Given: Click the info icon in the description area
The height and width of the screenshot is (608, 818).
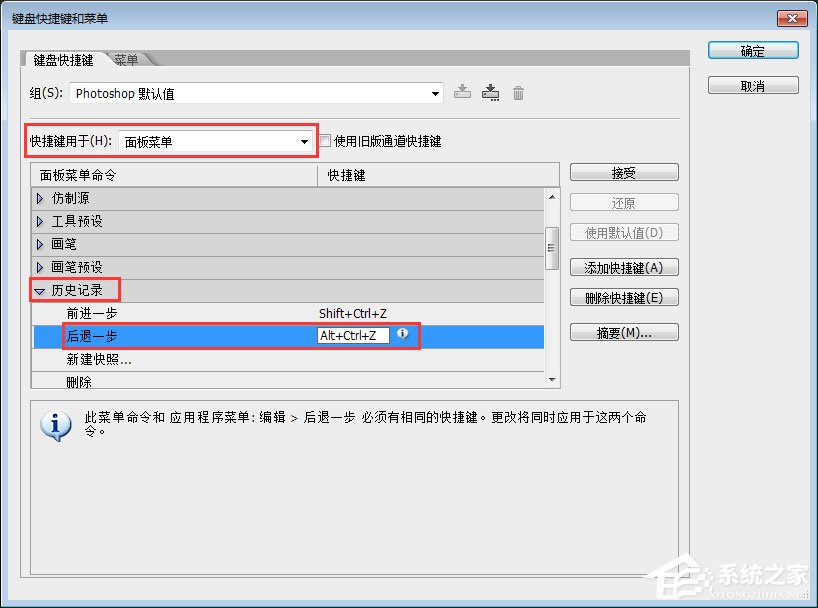Looking at the screenshot, I should point(54,427).
